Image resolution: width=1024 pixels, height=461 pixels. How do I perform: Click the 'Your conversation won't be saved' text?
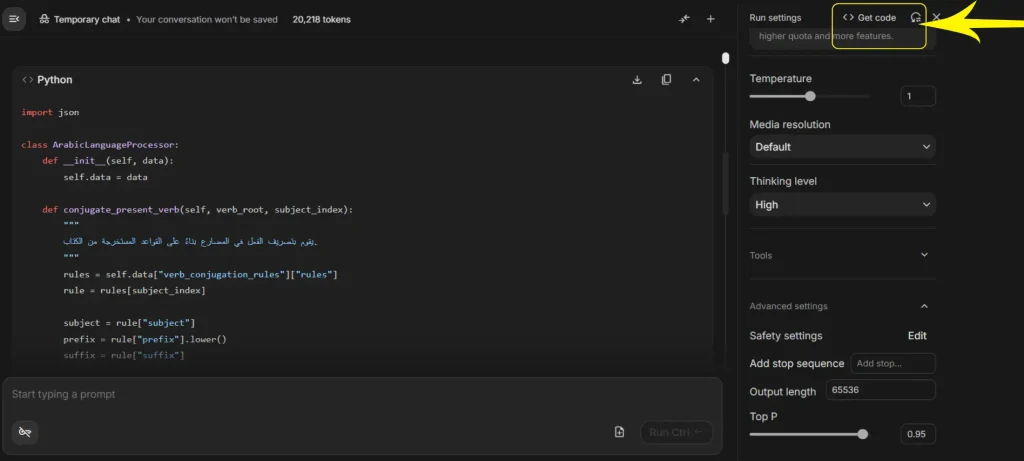coord(207,20)
